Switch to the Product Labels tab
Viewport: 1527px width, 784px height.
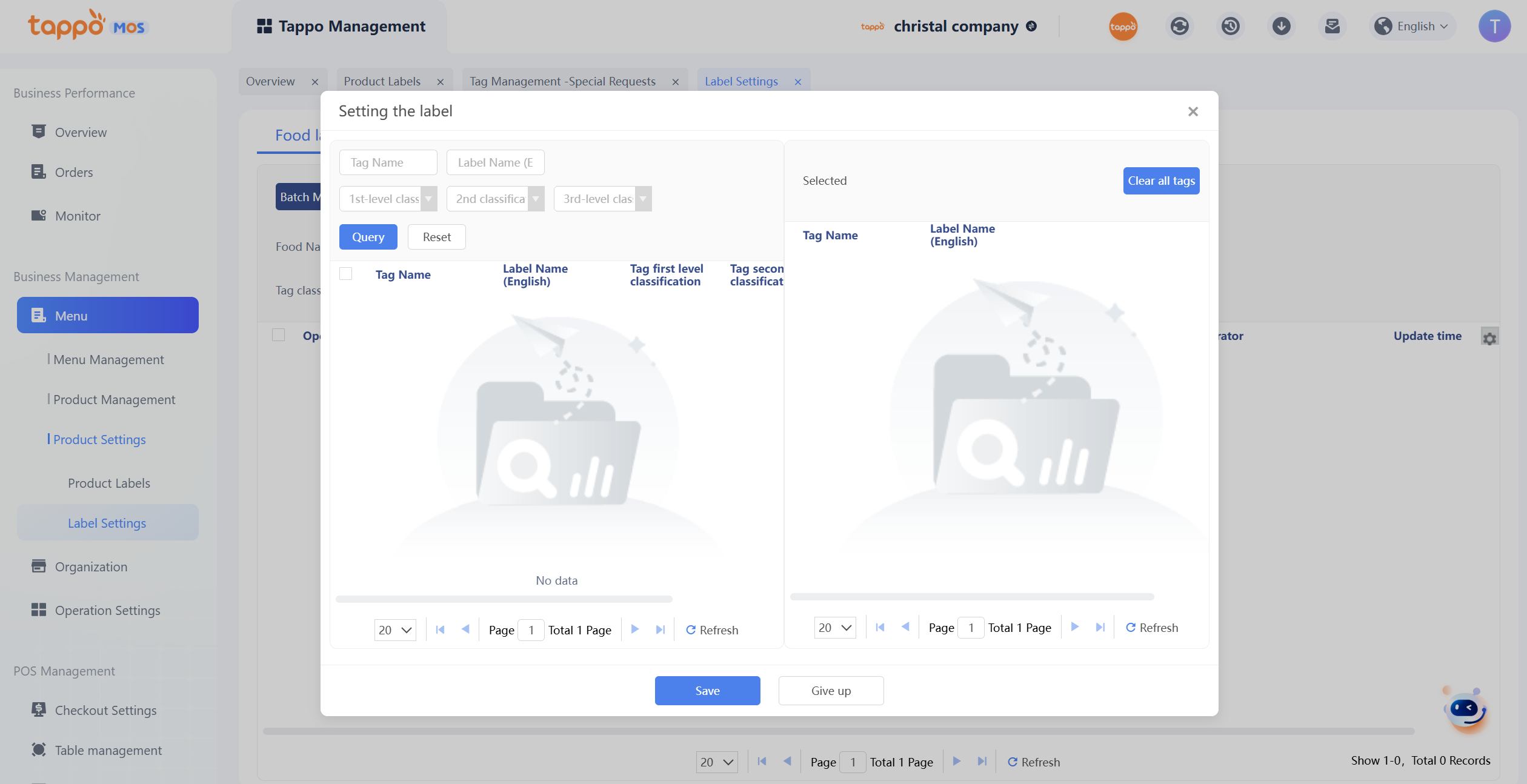tap(382, 81)
